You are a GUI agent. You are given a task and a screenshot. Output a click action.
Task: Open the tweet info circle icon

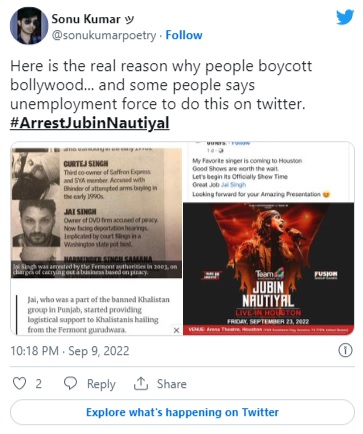[345, 350]
